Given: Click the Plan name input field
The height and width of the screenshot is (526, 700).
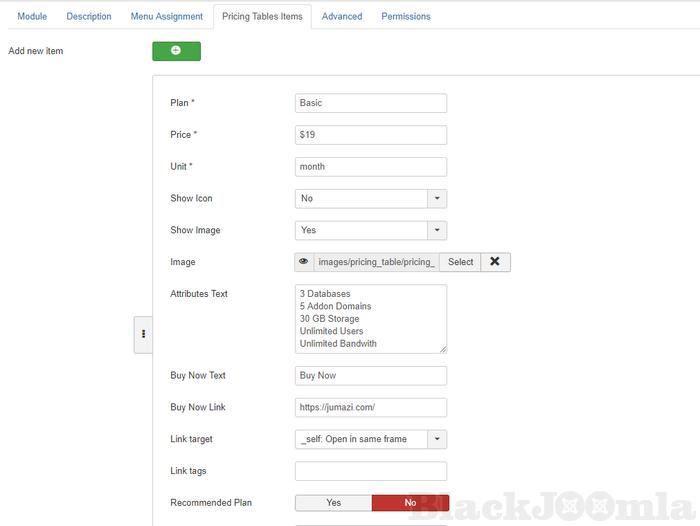Looking at the screenshot, I should tap(371, 103).
